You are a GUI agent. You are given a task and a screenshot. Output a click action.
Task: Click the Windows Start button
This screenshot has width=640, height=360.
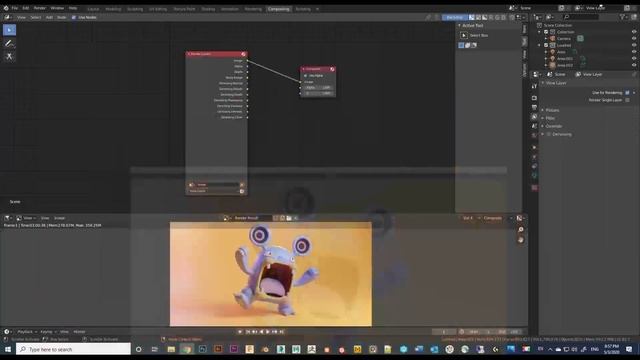7,349
